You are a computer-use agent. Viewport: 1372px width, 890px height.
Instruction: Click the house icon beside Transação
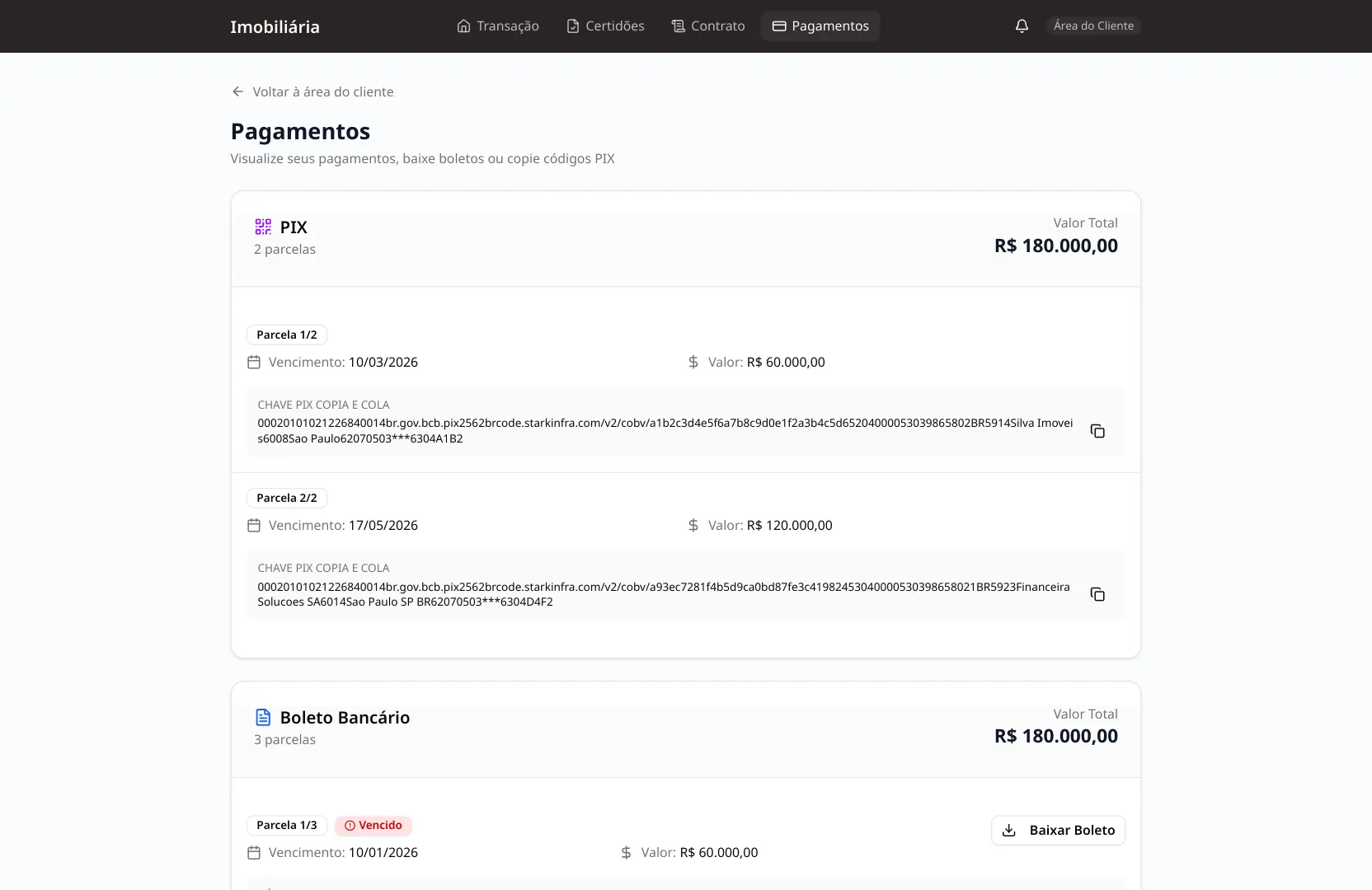[463, 26]
